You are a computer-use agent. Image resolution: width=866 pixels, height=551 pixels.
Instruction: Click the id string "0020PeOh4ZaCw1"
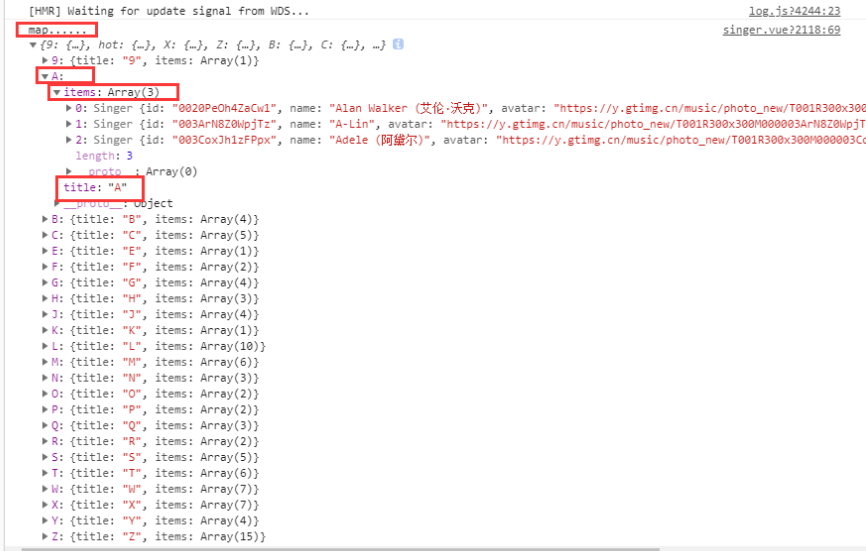point(224,108)
